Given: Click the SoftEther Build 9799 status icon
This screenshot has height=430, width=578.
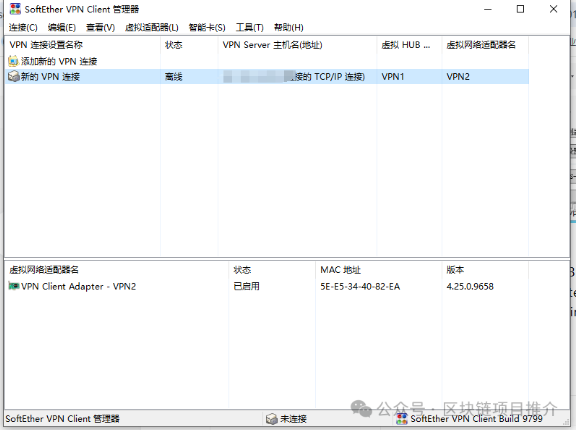Looking at the screenshot, I should [402, 419].
